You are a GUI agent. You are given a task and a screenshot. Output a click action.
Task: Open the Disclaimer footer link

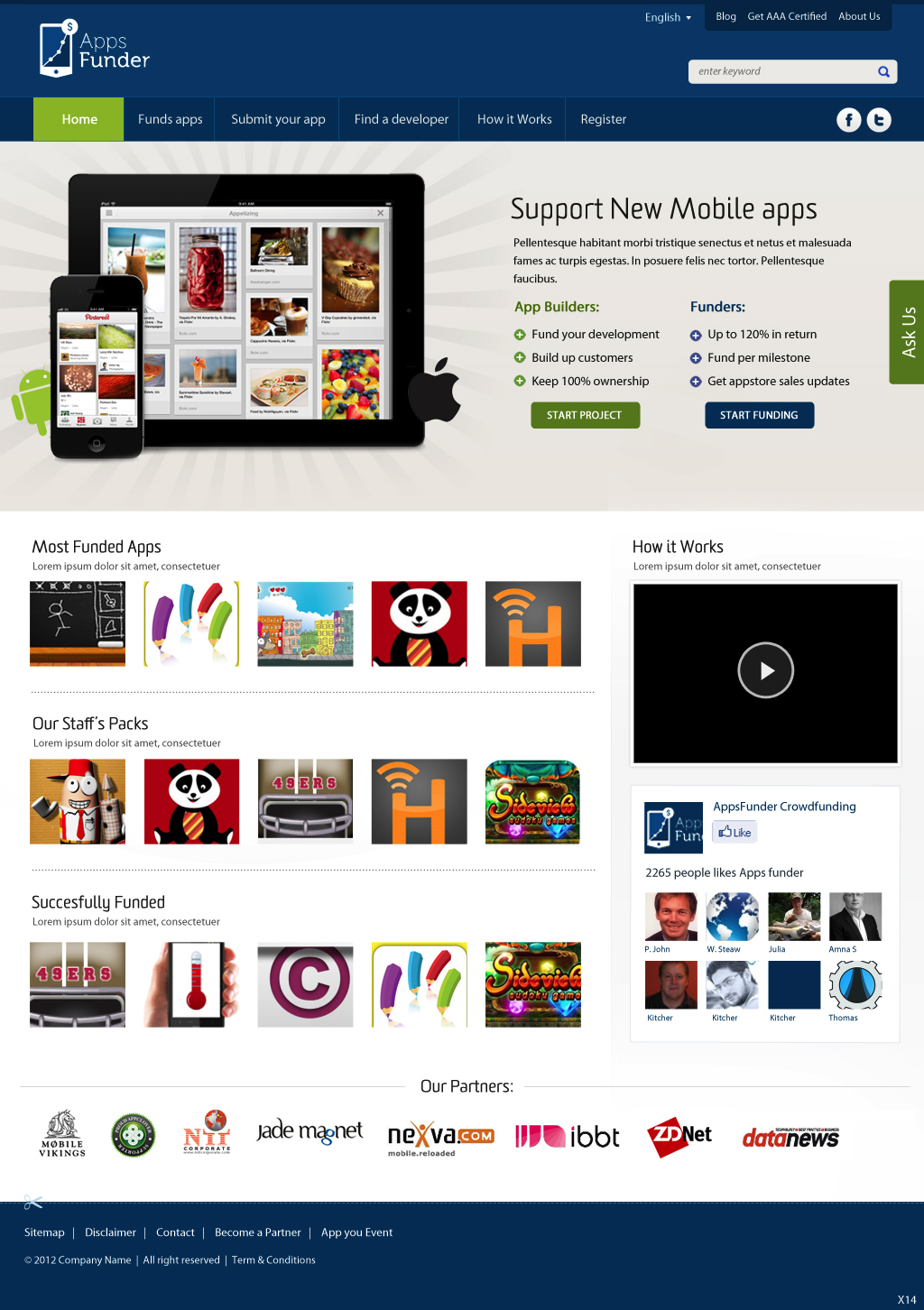tap(110, 1232)
